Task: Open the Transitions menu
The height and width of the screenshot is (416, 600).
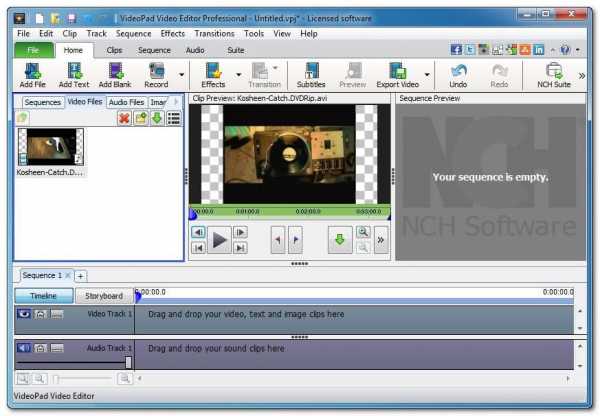Action: click(214, 34)
